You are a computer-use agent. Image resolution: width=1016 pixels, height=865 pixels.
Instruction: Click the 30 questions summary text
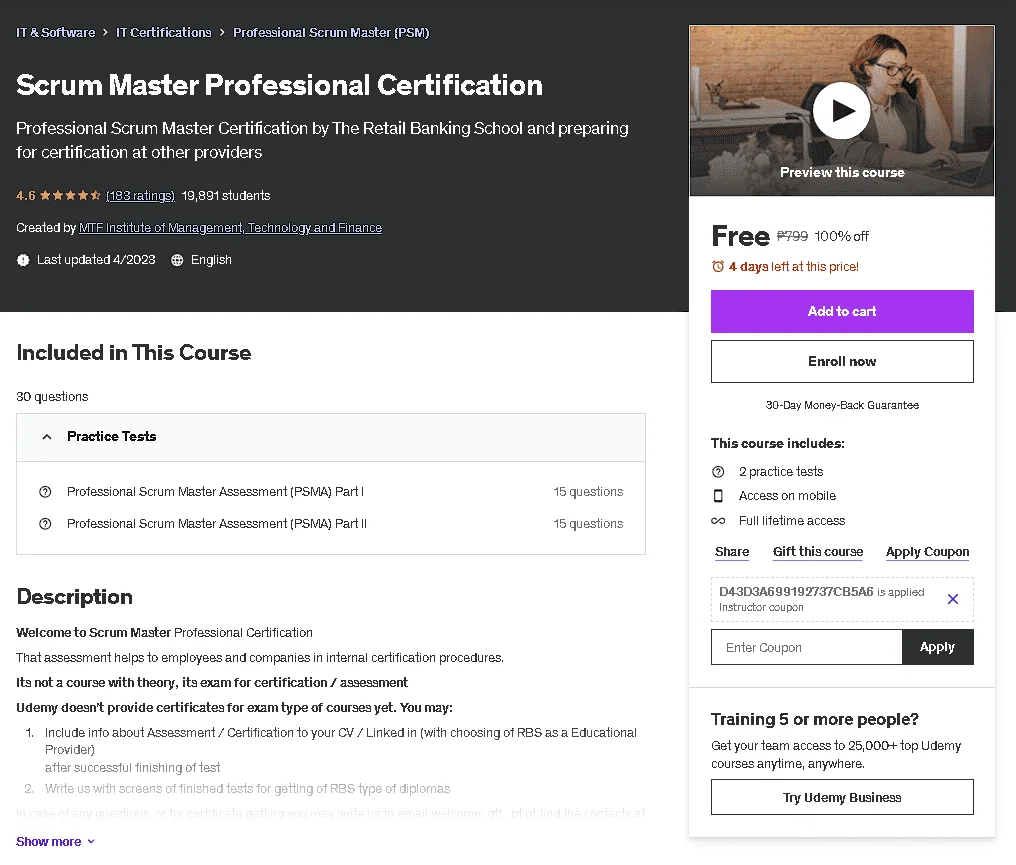coord(52,397)
